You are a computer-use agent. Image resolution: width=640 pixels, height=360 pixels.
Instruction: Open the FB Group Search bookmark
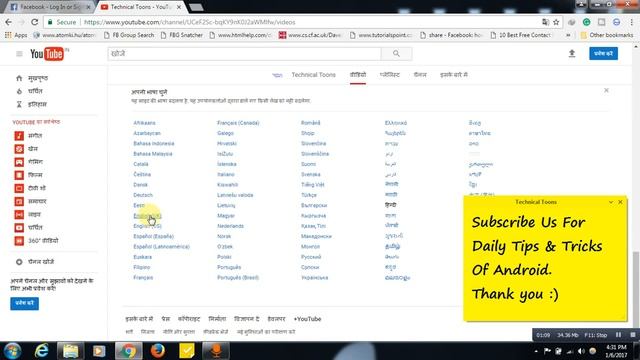129,35
